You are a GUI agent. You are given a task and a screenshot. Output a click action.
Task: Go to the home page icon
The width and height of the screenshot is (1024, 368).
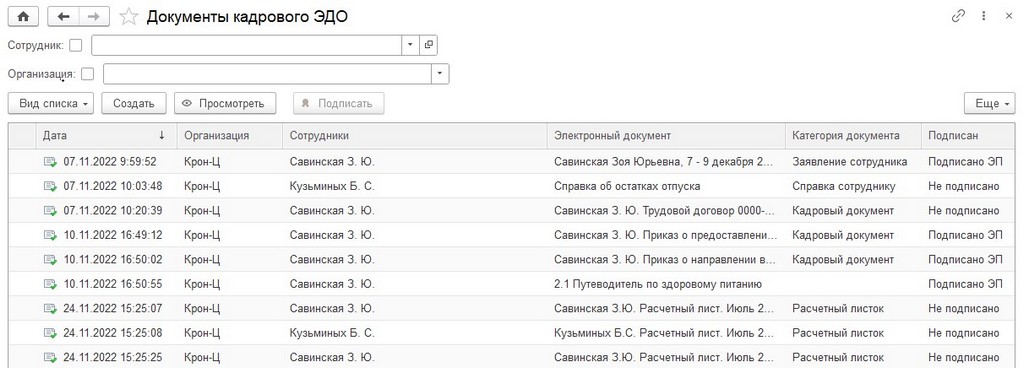(x=23, y=17)
